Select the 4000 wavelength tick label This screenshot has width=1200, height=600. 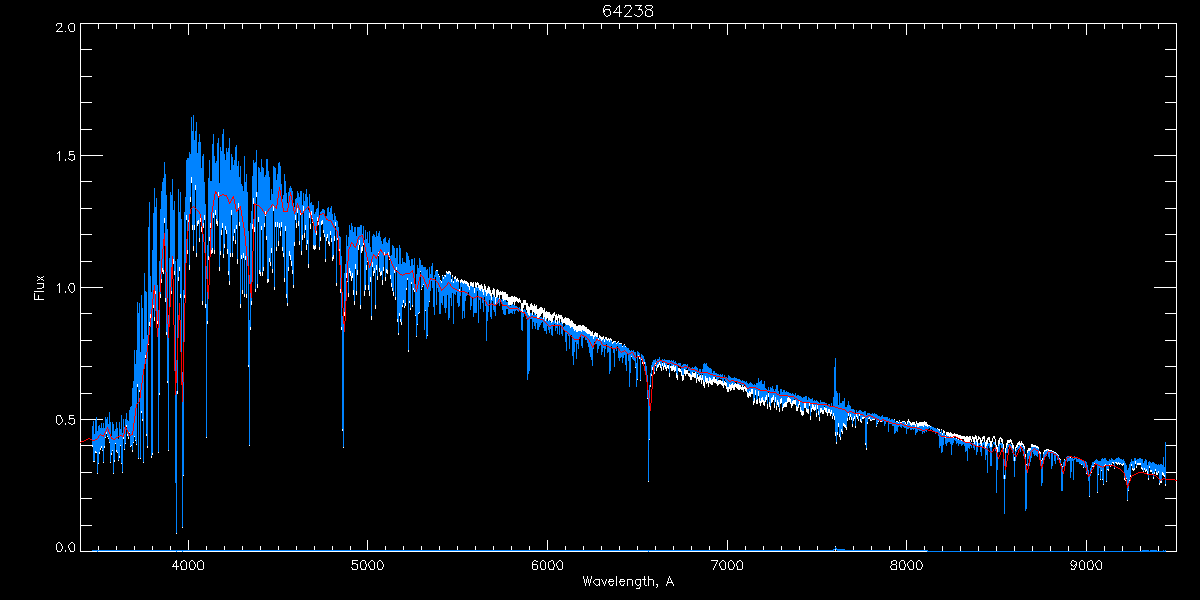pos(188,563)
